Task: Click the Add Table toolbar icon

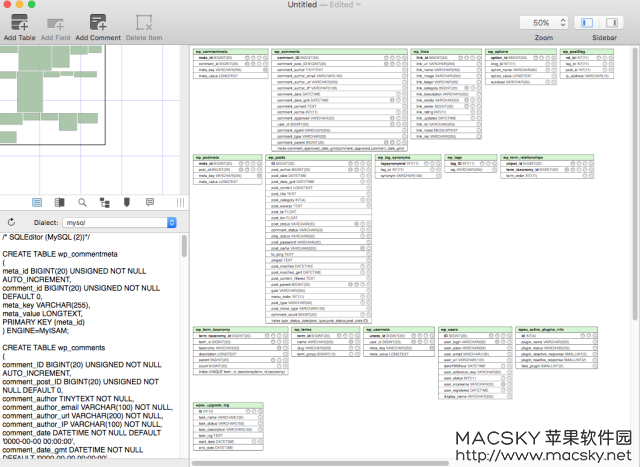Action: 19,23
